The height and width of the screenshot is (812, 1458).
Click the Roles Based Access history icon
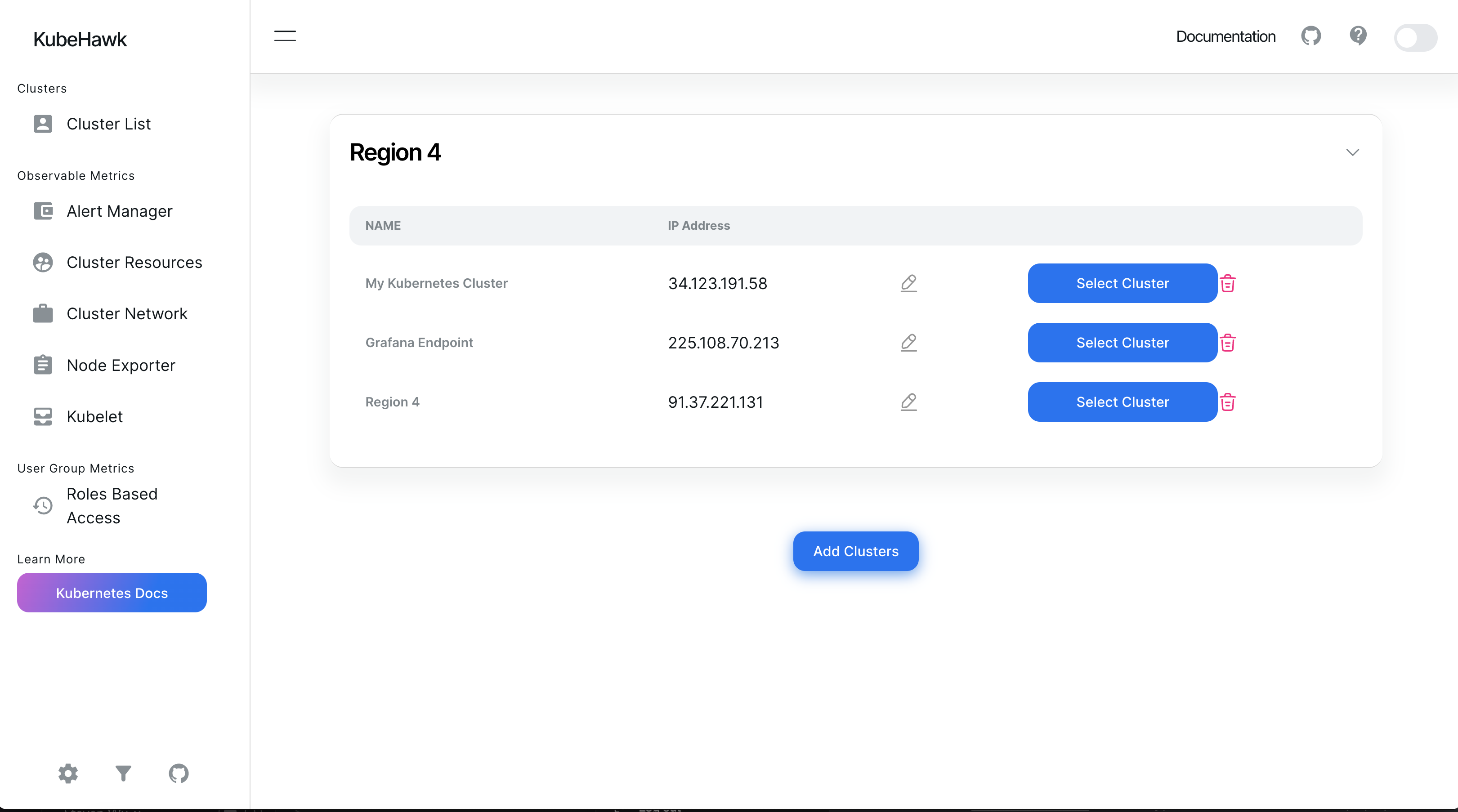(43, 505)
